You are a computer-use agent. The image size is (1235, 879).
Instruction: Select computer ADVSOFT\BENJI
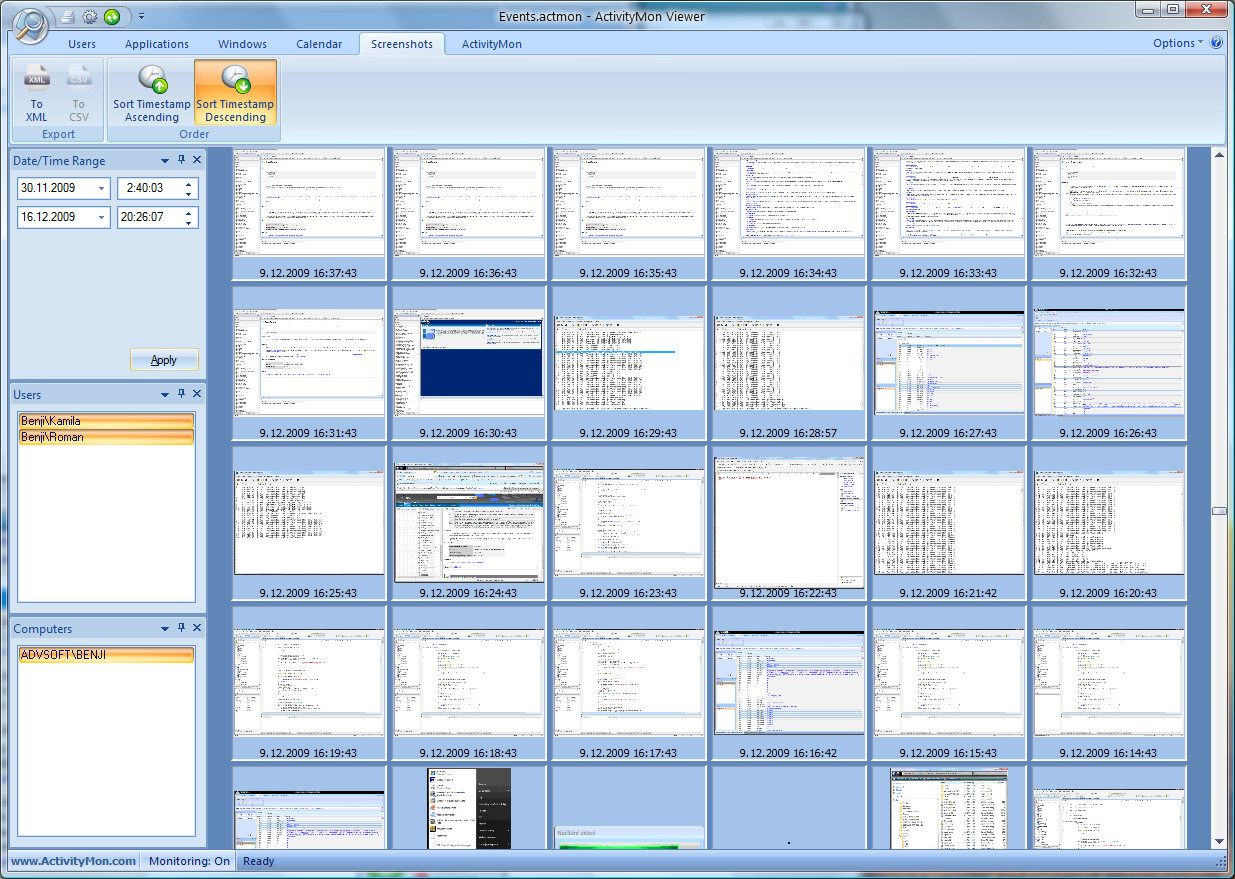click(105, 655)
